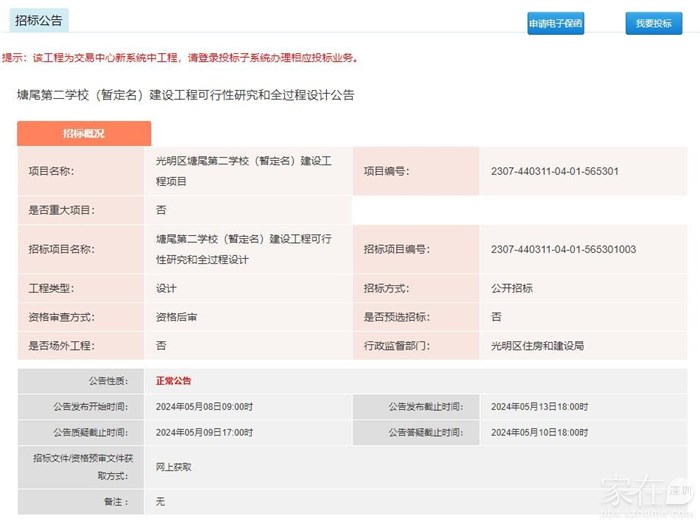Click the announcement title 塘尾第二学校 heading
Screen dimensions: 700x521
(x=186, y=95)
